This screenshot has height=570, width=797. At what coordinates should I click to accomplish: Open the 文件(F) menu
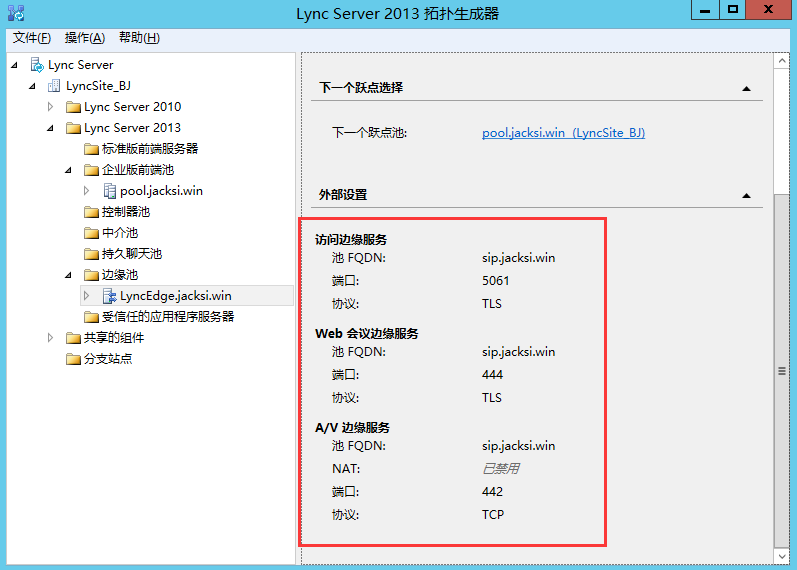[x=32, y=38]
